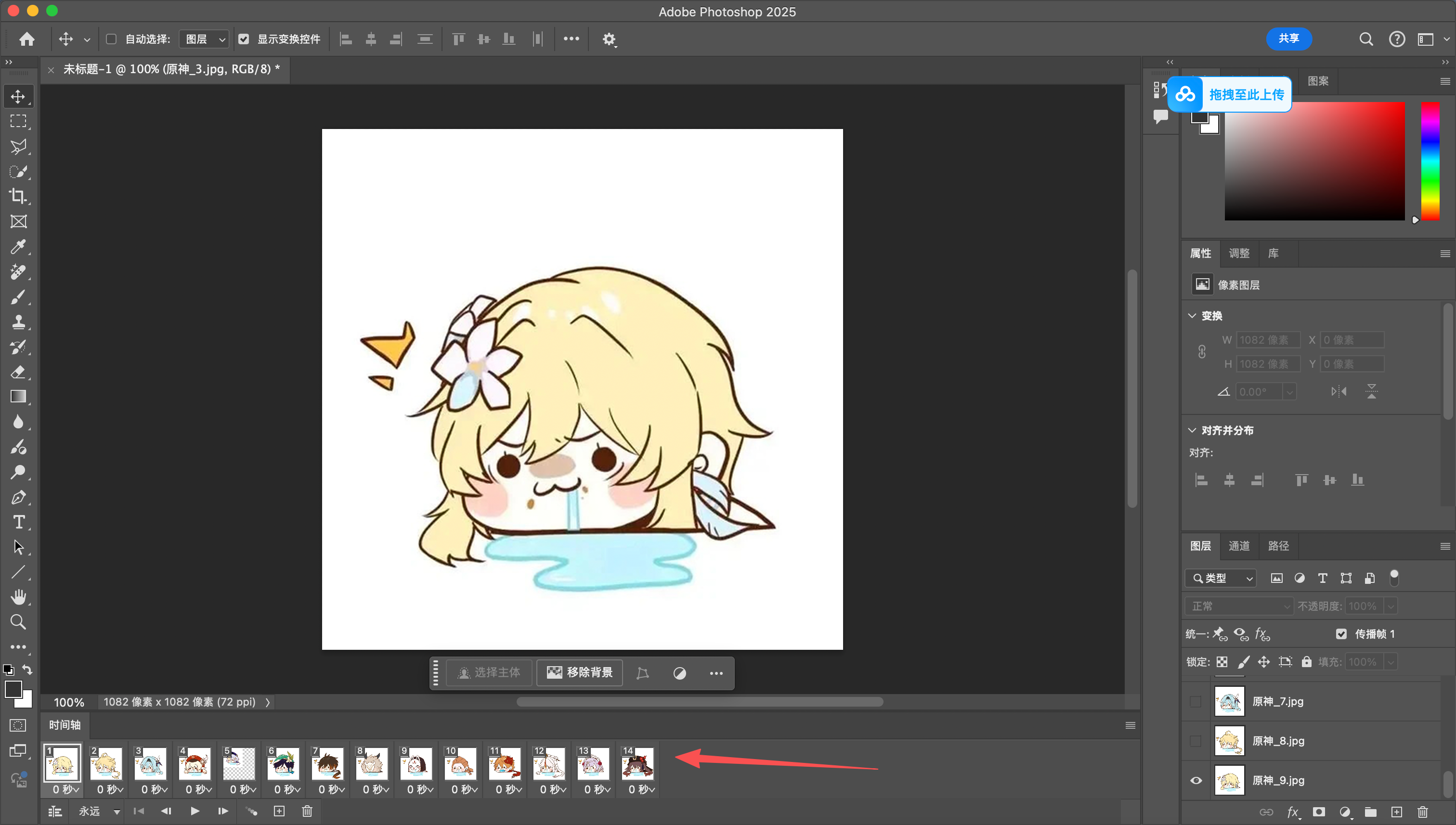1456x825 pixels.
Task: Activate the Crop tool
Action: tap(18, 196)
